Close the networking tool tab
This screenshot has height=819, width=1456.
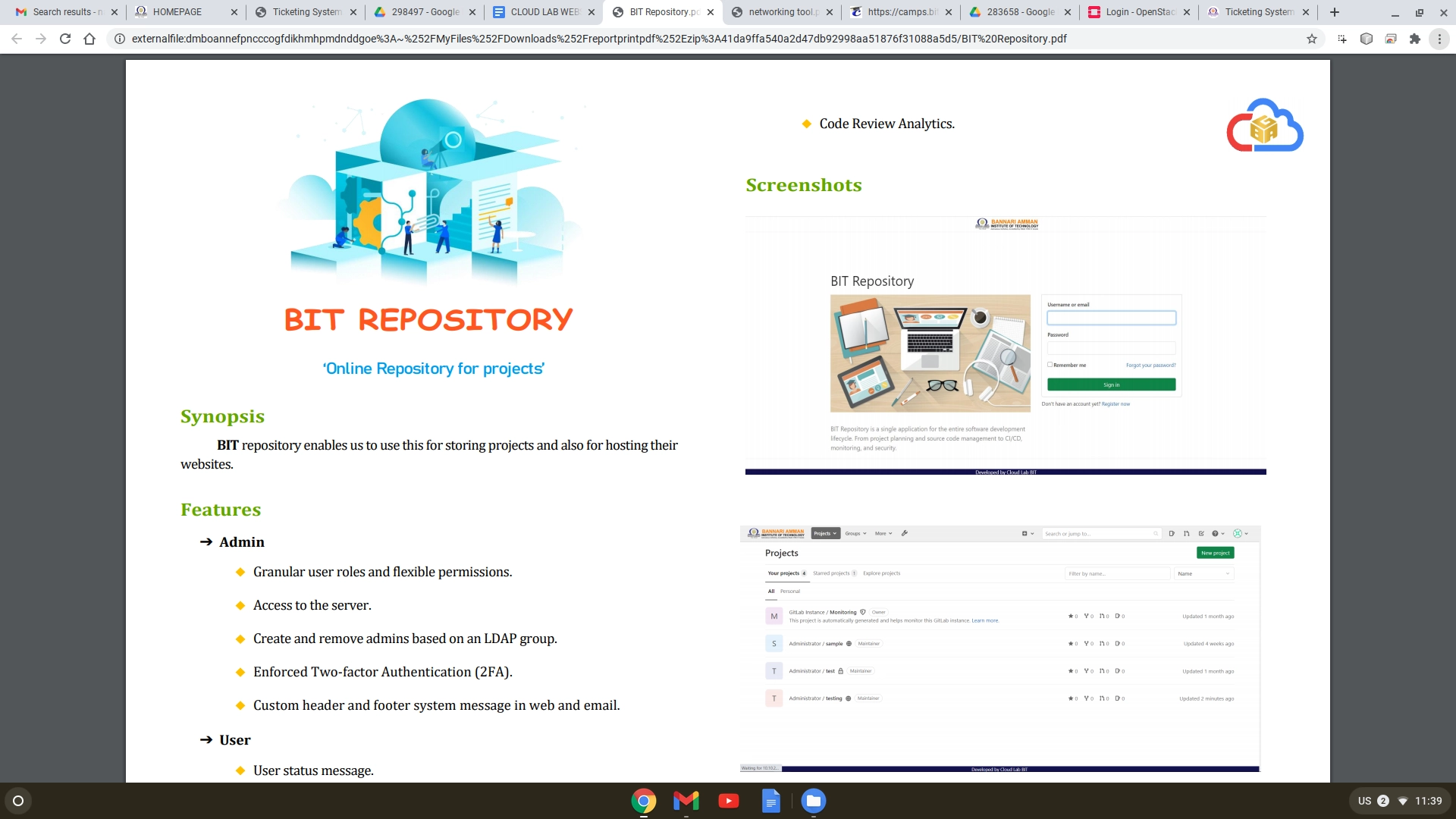[x=829, y=12]
